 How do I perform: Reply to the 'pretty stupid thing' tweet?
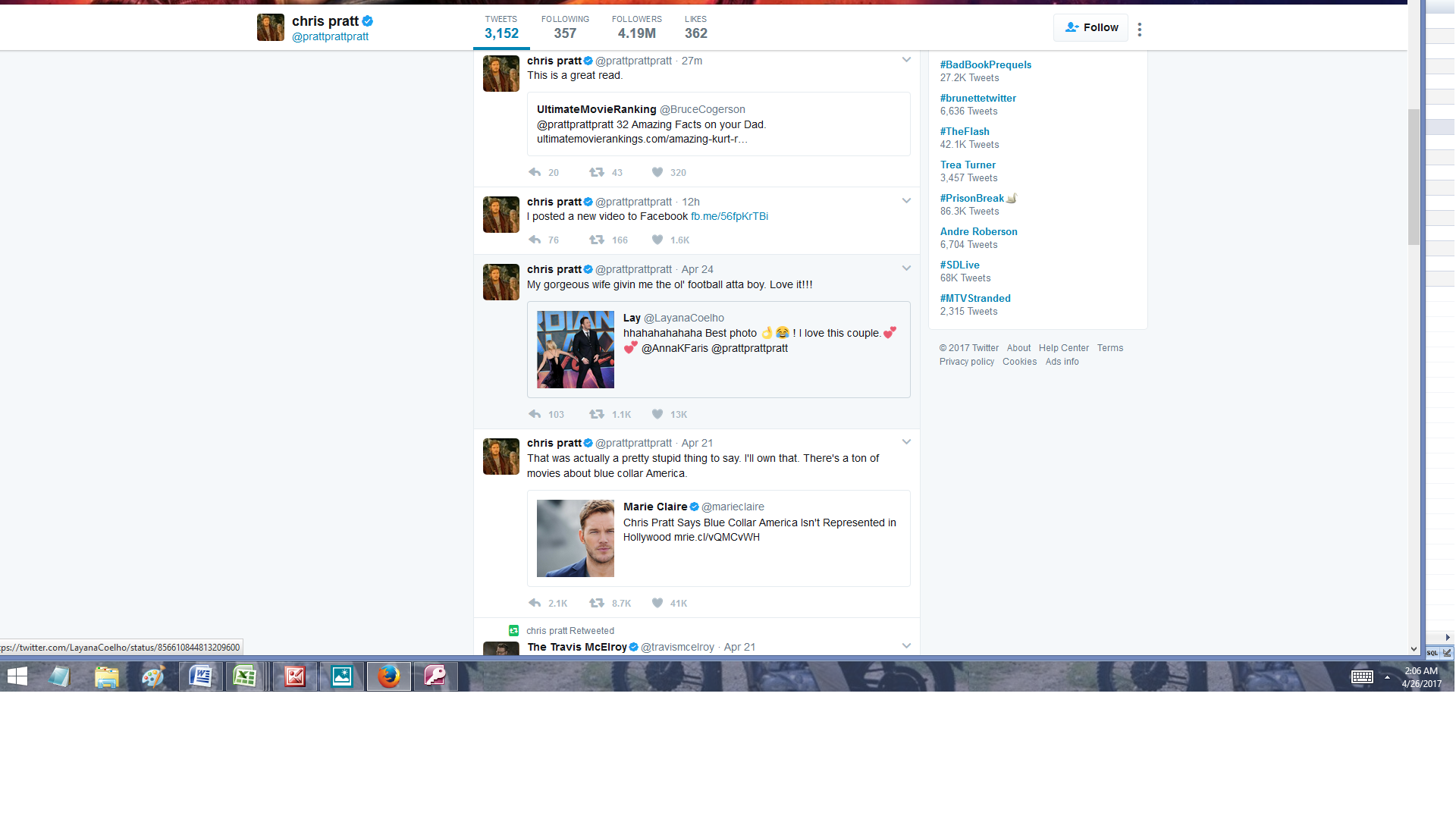[x=535, y=604]
